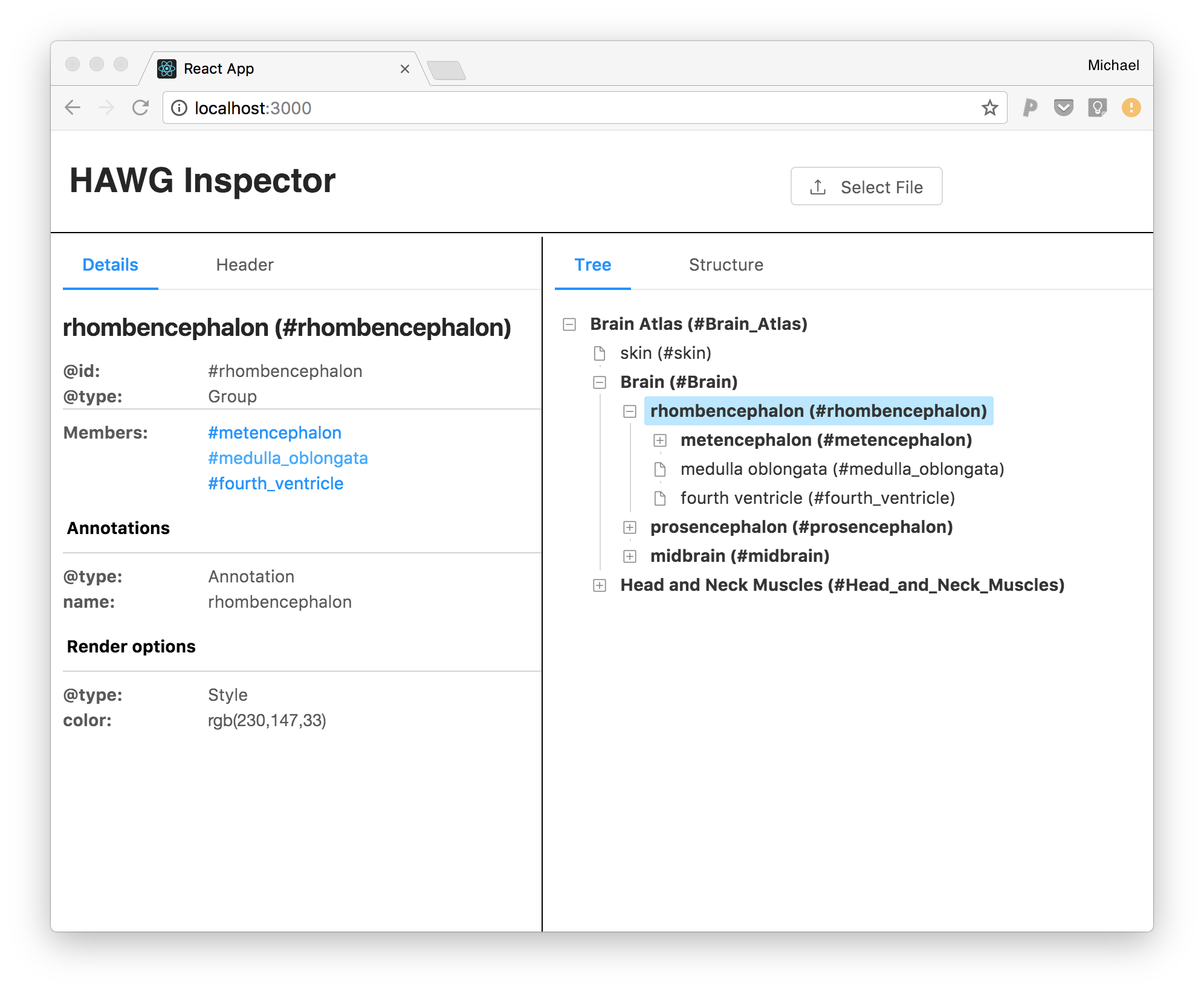Expand the prosencephalon node

tap(630, 527)
